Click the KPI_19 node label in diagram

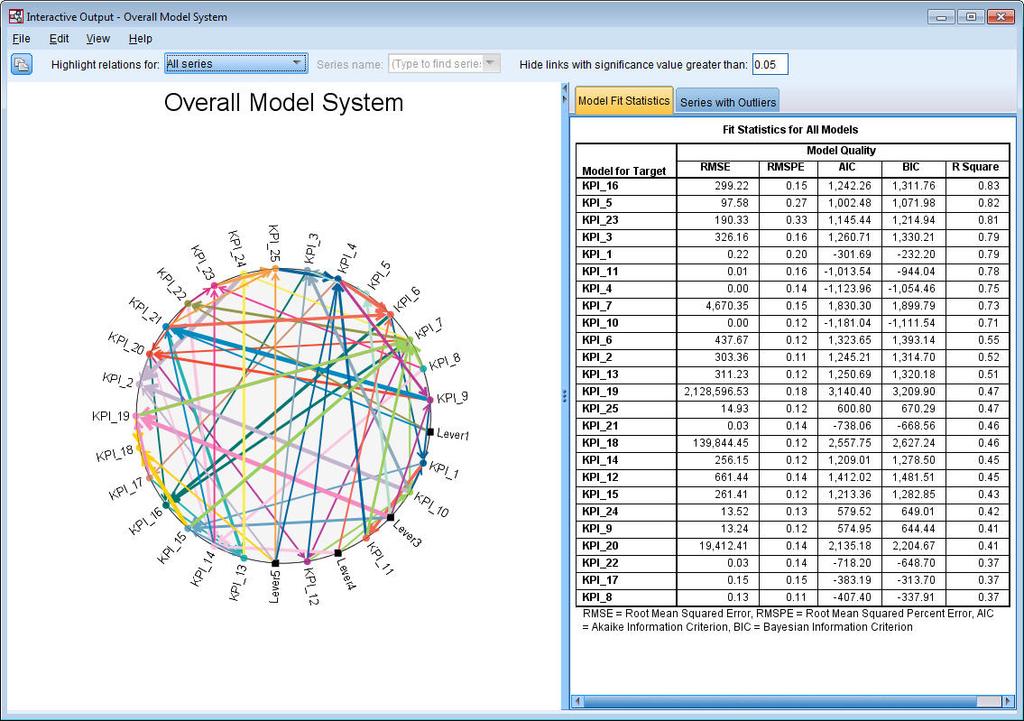[111, 416]
